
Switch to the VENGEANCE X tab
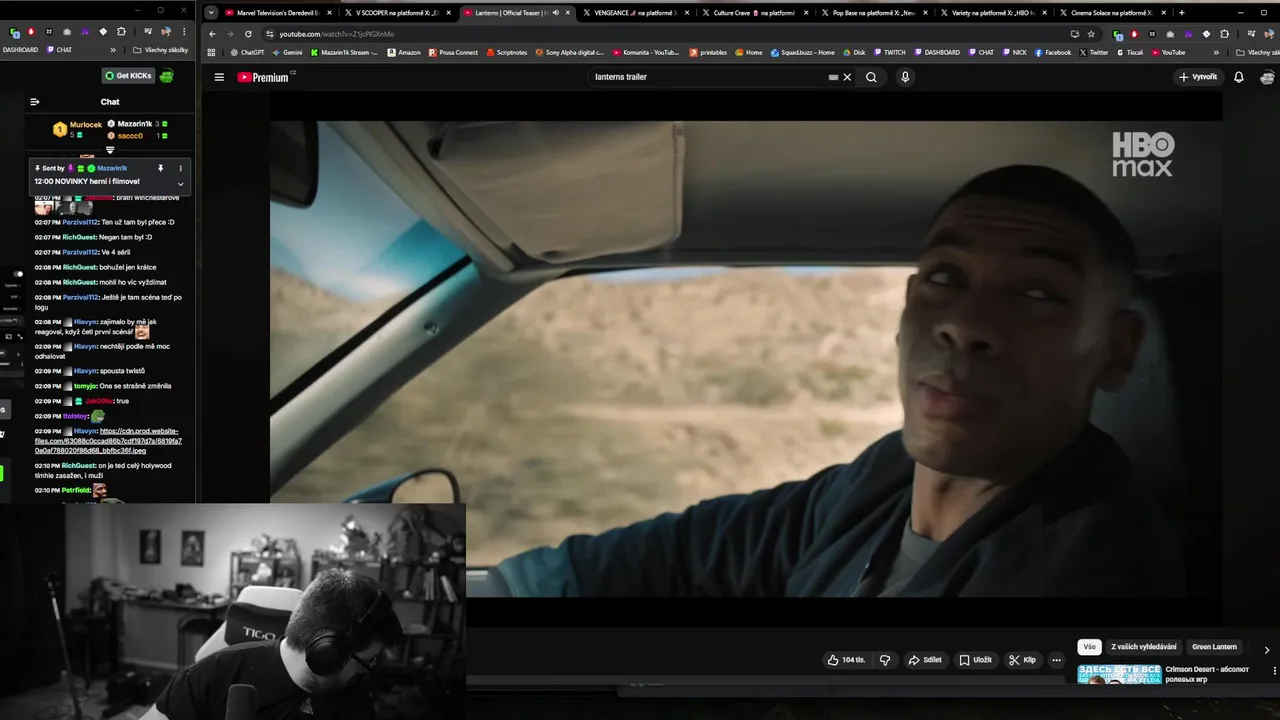click(x=634, y=13)
